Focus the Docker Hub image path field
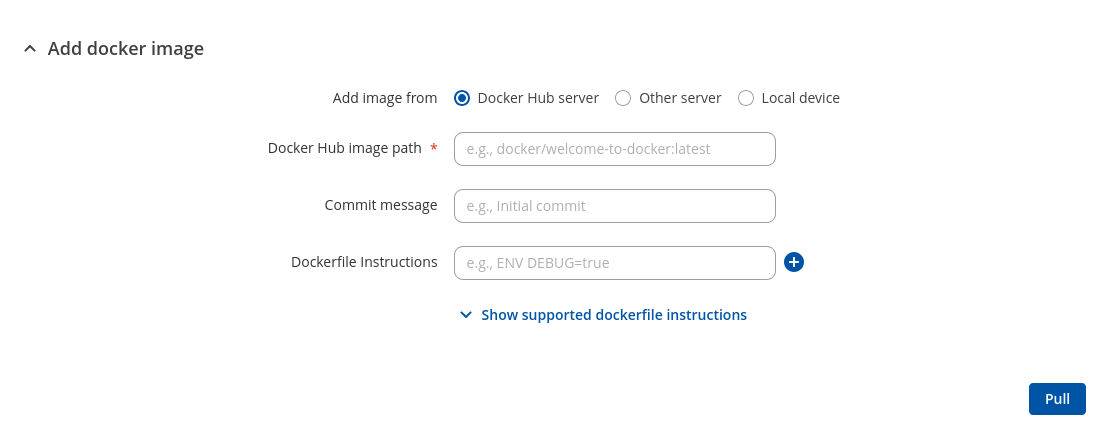The height and width of the screenshot is (447, 1102). [x=615, y=149]
